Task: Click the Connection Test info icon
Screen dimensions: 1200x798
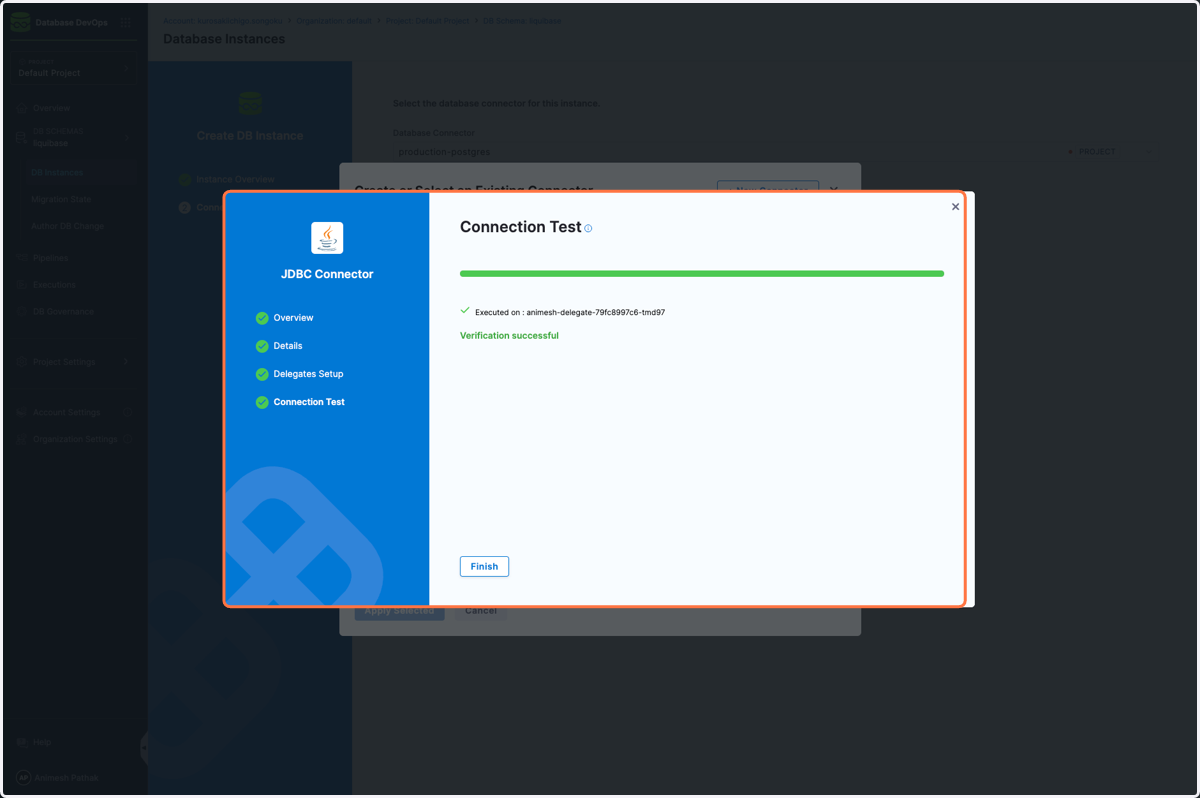Action: (588, 229)
